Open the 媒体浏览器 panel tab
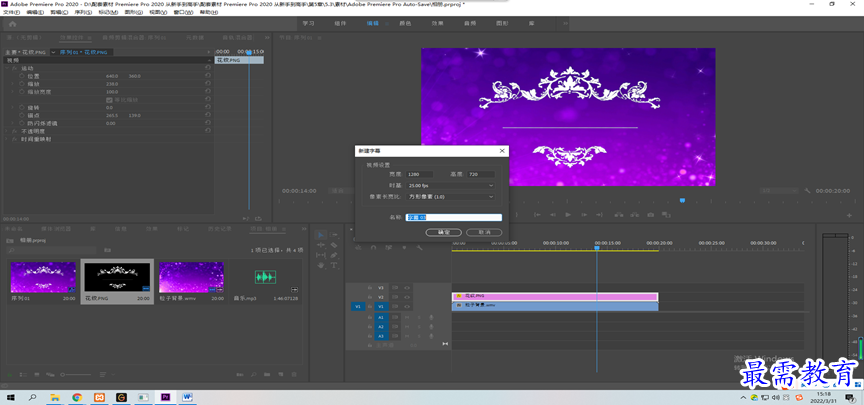This screenshot has width=864, height=405. pyautogui.click(x=55, y=228)
